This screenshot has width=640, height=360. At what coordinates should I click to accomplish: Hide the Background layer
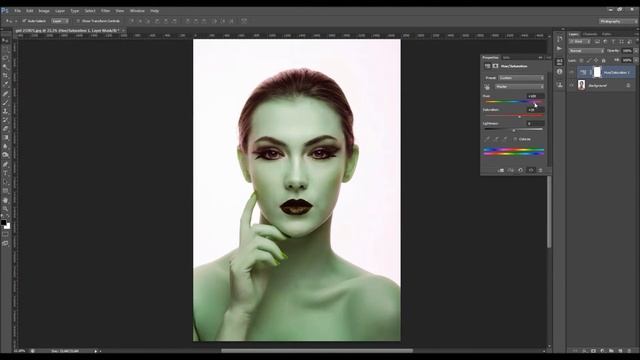571,85
